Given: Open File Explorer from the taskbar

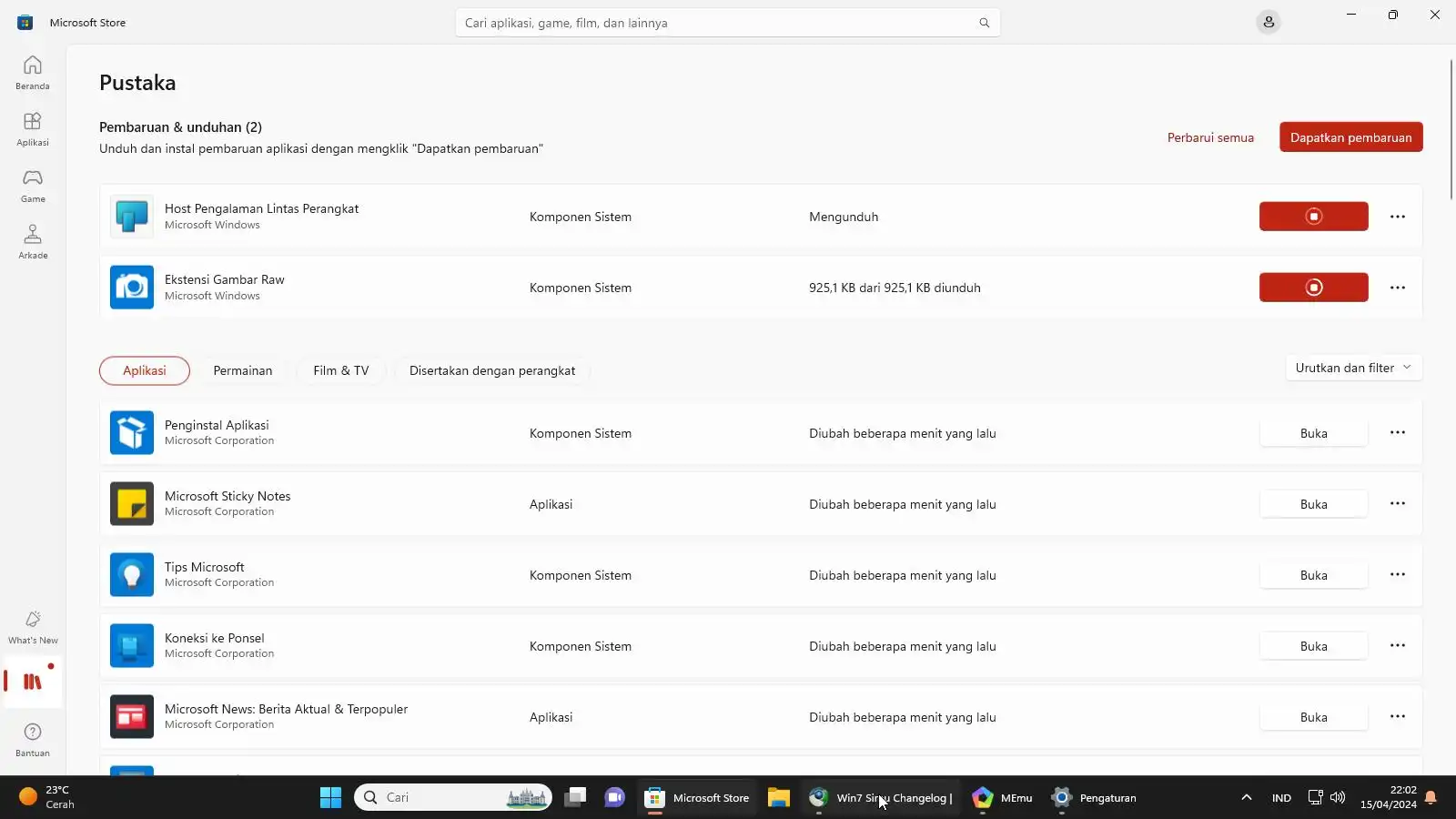Looking at the screenshot, I should [x=778, y=798].
